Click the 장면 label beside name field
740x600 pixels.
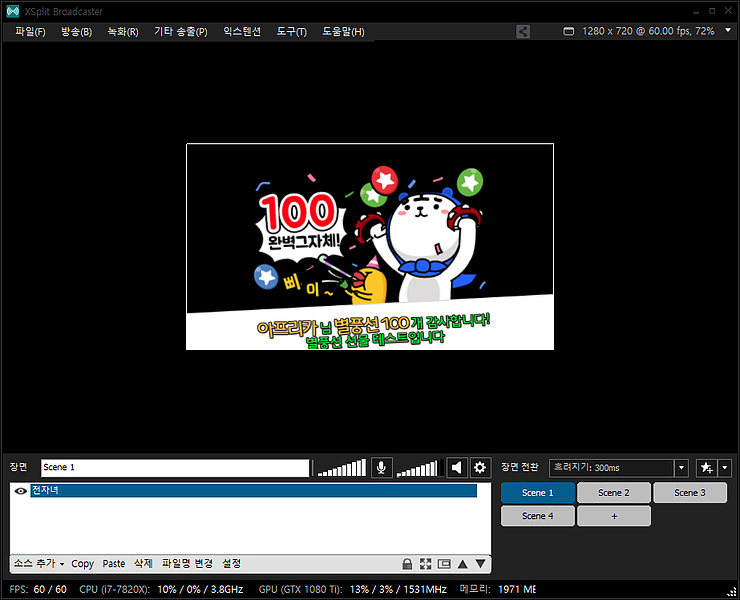(18, 467)
